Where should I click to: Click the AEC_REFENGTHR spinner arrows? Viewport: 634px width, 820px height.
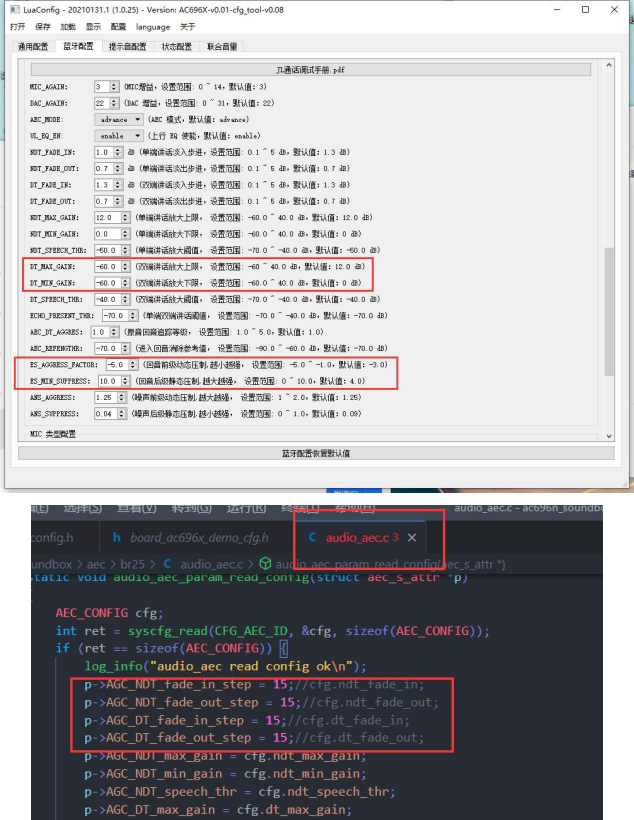126,348
